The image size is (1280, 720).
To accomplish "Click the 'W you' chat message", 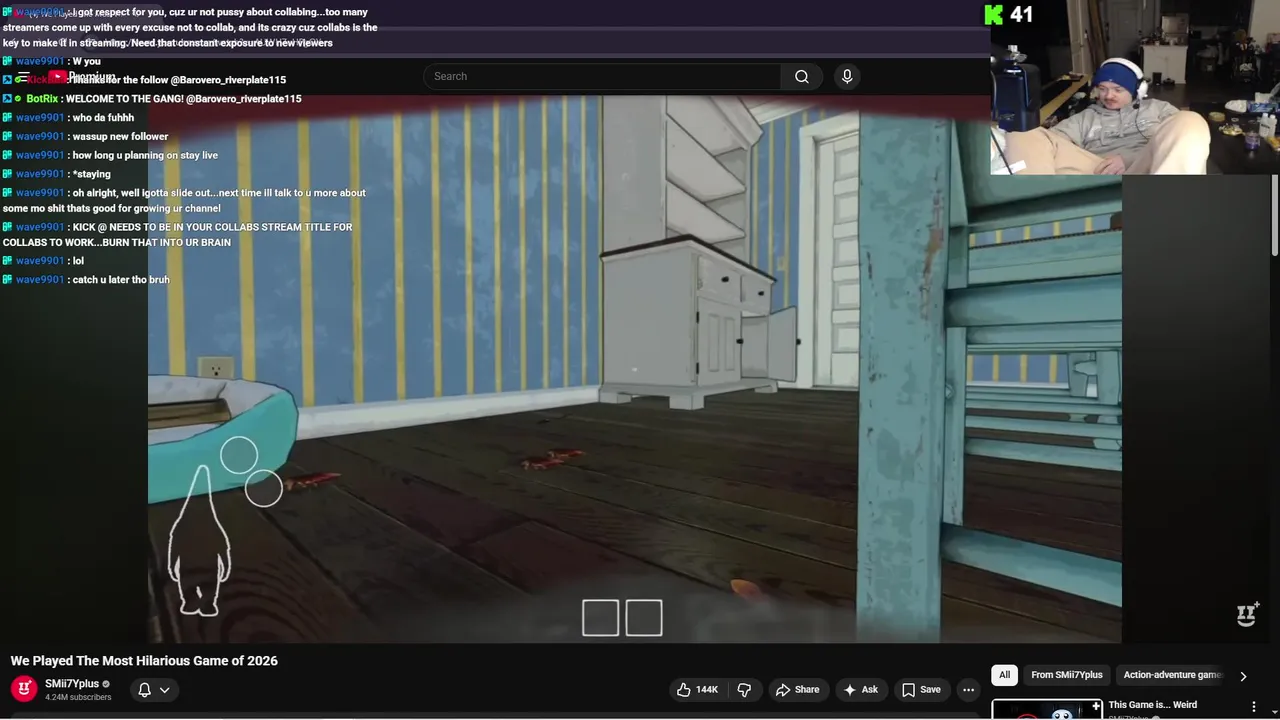I will (87, 62).
